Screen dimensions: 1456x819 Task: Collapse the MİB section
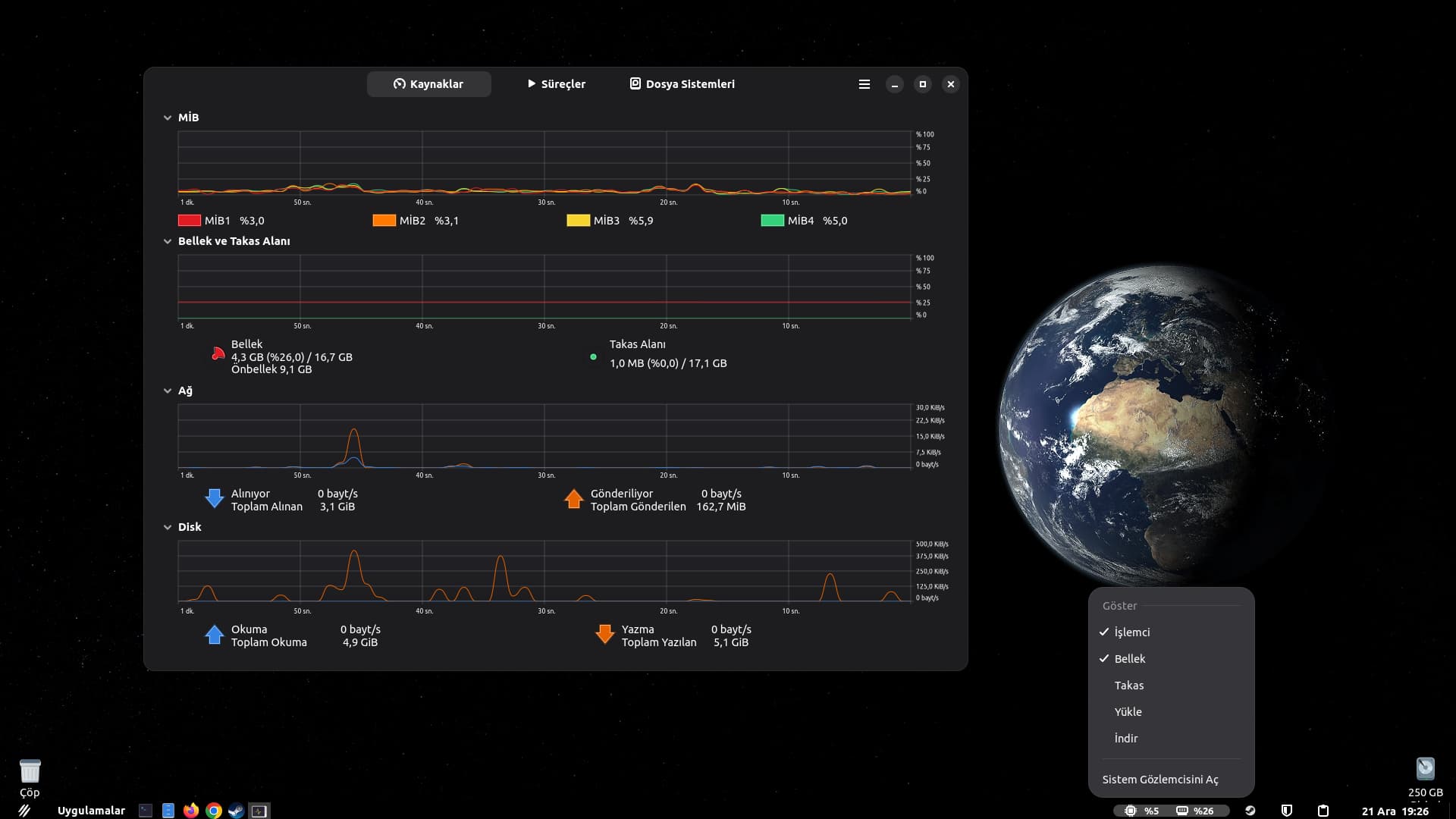coord(168,118)
